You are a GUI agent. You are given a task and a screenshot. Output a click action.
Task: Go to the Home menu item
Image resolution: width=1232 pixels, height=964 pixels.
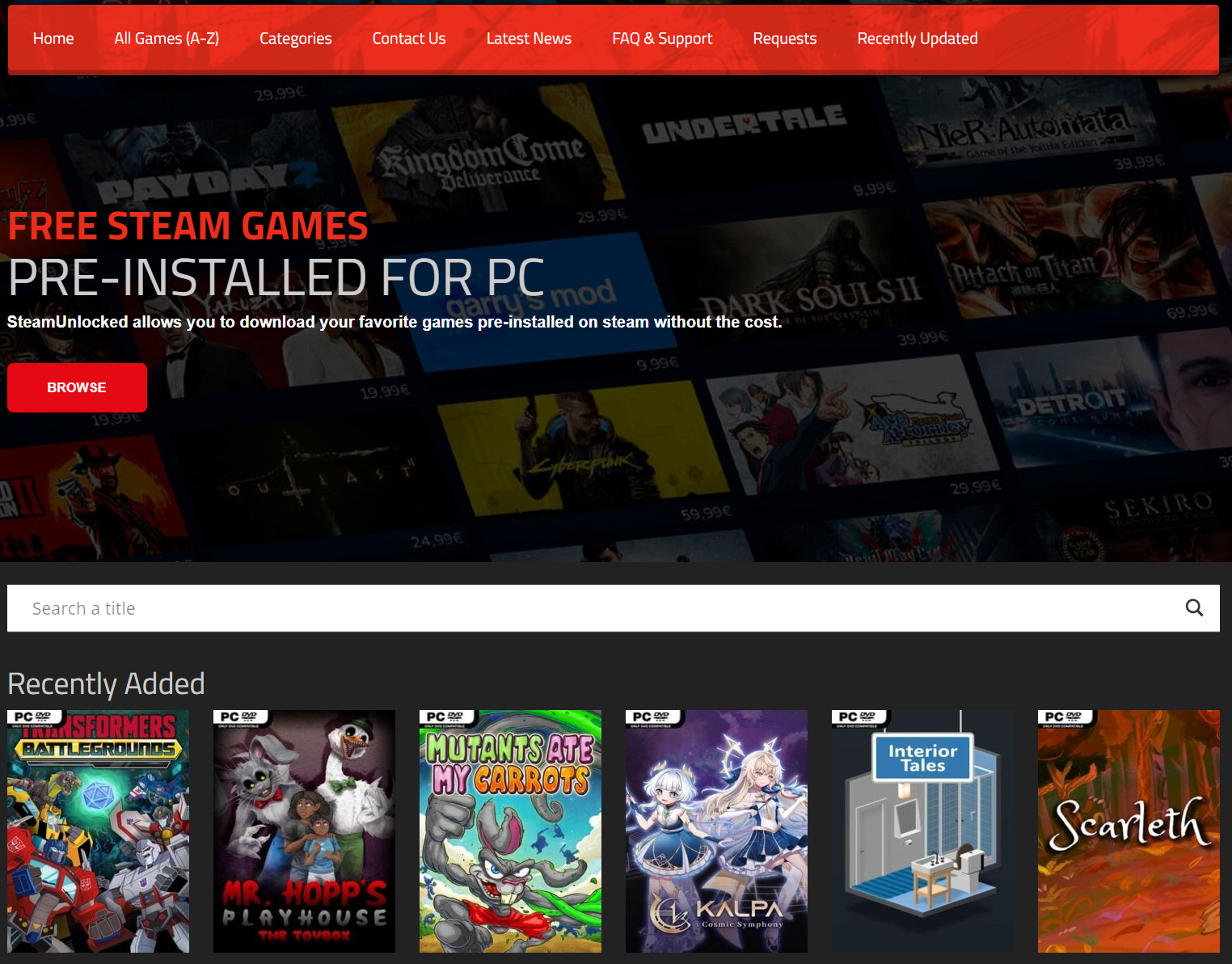[53, 39]
